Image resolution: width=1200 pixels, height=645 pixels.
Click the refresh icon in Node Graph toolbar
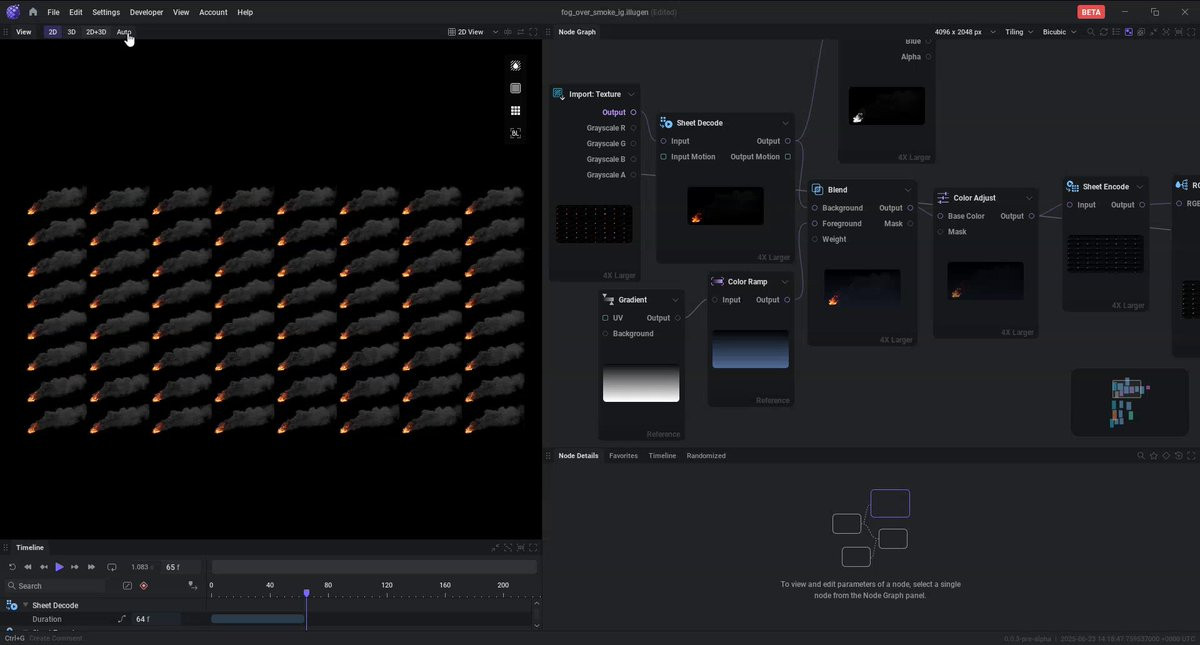pos(1103,32)
